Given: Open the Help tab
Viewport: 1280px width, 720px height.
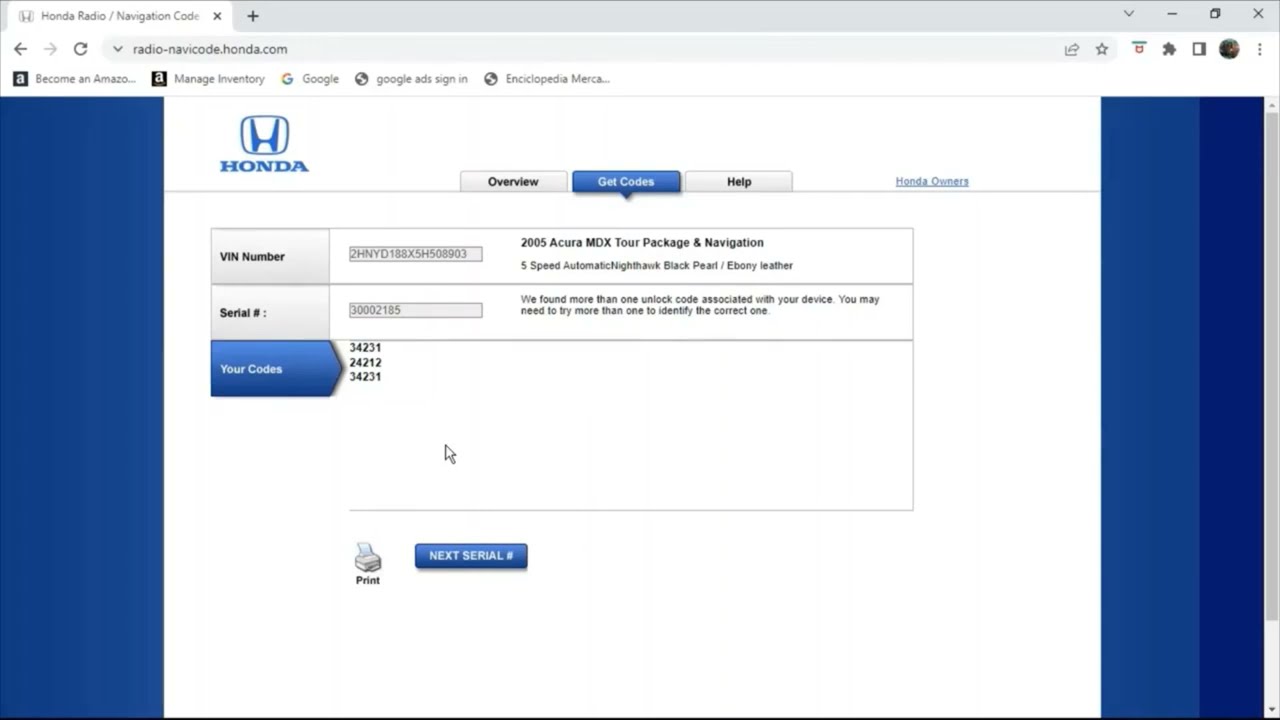Looking at the screenshot, I should point(739,182).
